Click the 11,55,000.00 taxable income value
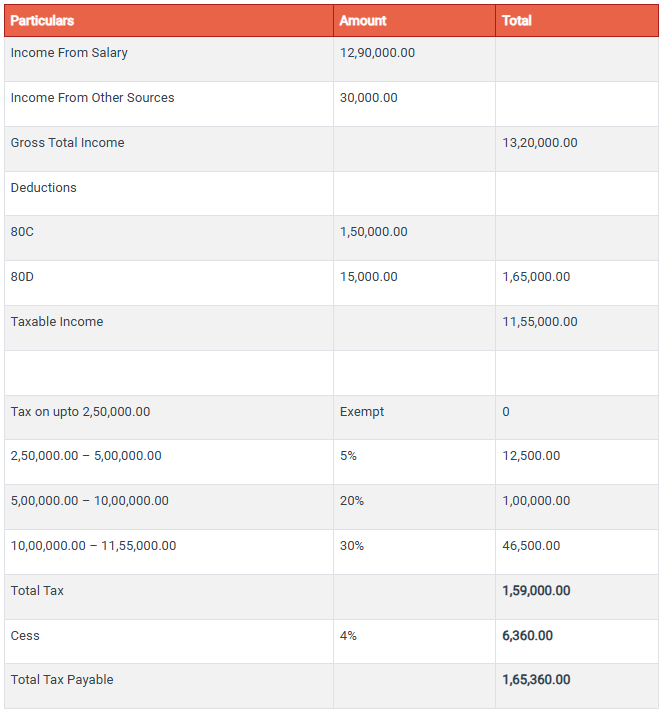This screenshot has width=663, height=713. point(540,322)
